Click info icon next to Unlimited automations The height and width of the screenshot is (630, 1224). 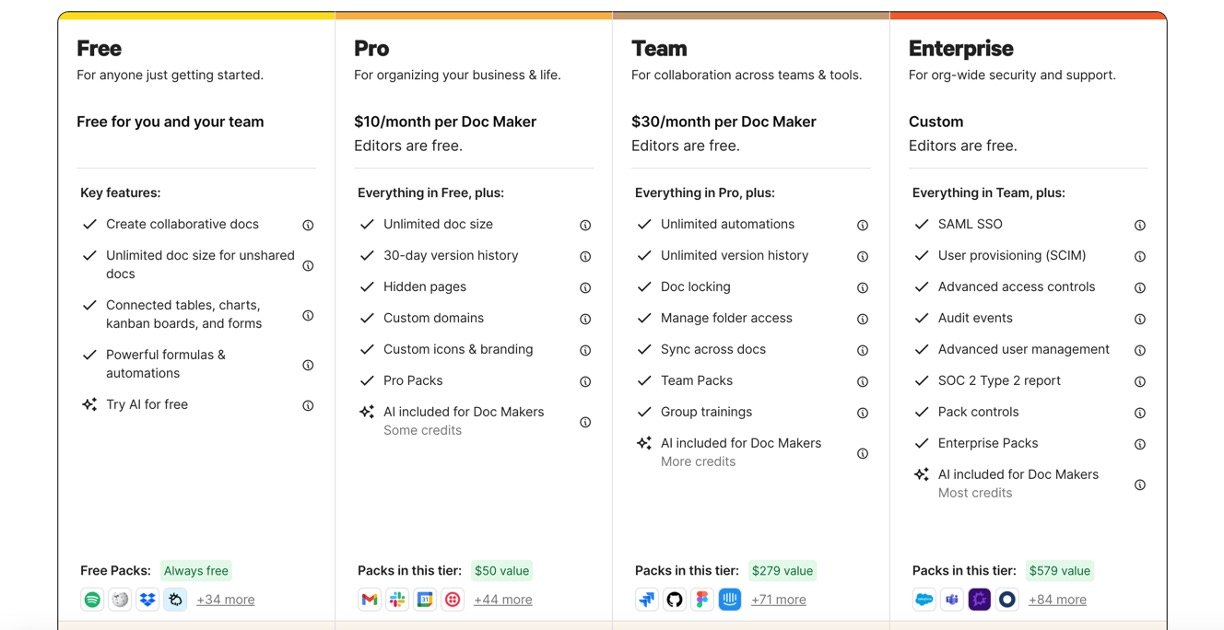[862, 225]
